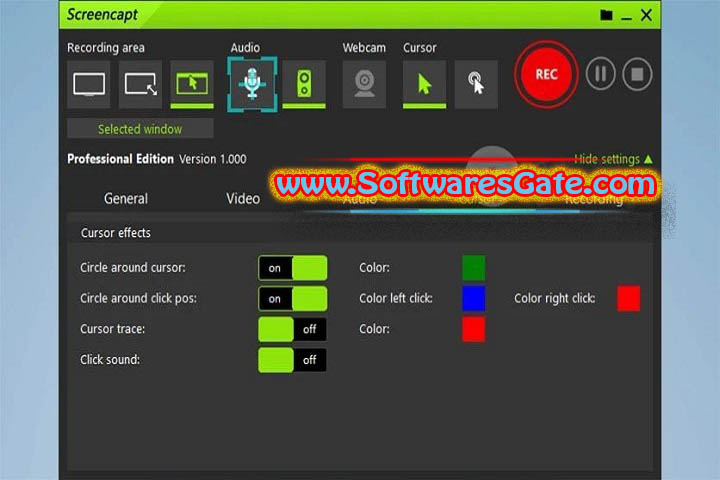Pause the recording

pos(600,74)
